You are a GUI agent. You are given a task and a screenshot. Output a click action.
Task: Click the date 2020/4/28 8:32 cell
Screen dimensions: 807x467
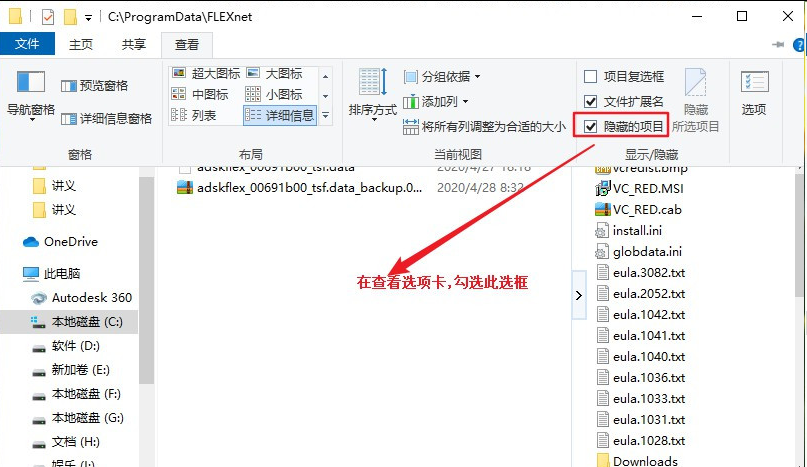pyautogui.click(x=480, y=188)
